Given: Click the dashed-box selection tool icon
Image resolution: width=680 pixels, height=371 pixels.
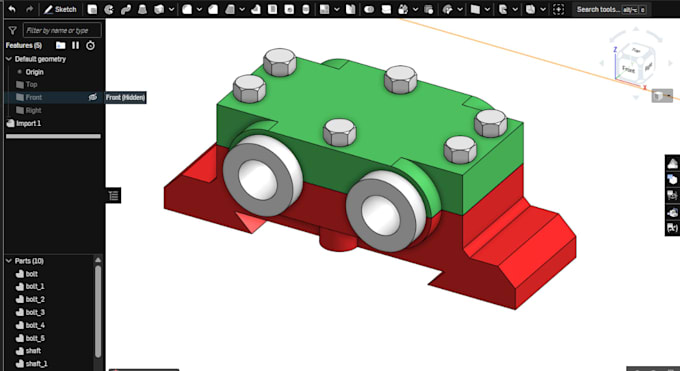Looking at the screenshot, I should point(559,9).
